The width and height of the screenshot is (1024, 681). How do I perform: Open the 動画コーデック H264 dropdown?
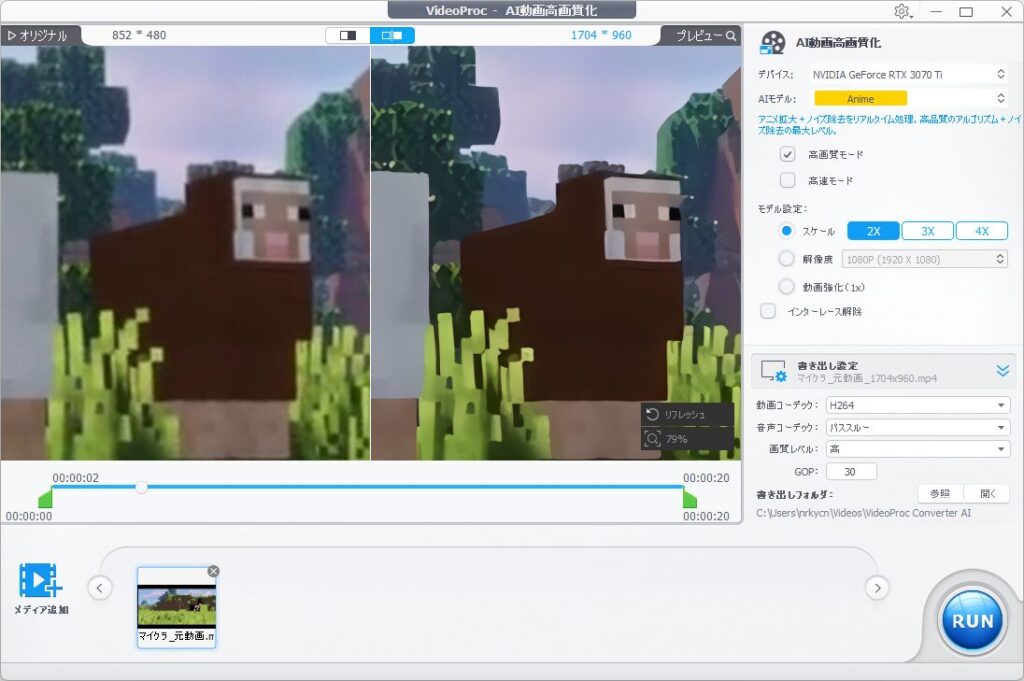click(918, 405)
